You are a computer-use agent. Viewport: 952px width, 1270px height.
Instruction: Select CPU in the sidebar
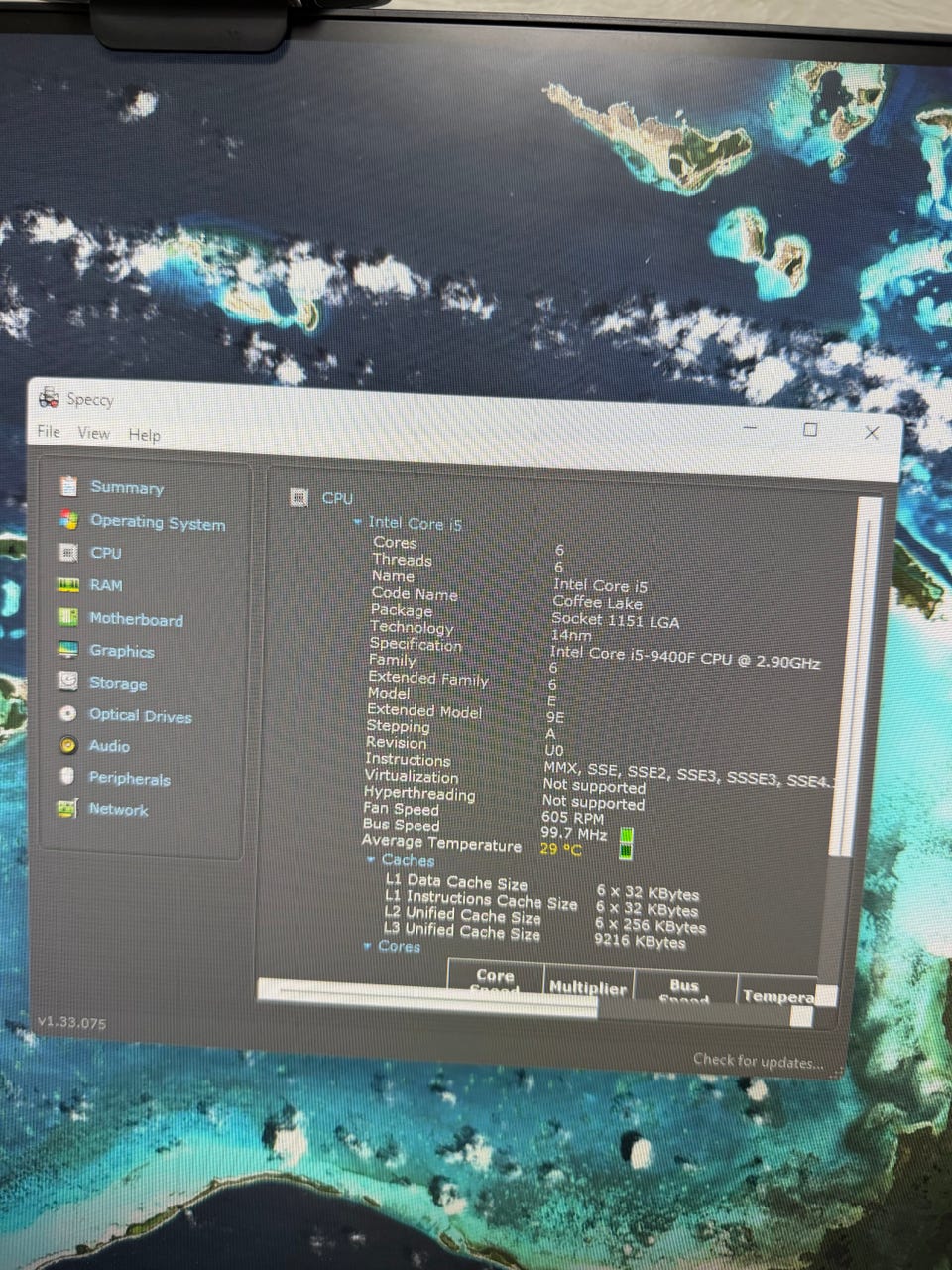click(x=106, y=553)
